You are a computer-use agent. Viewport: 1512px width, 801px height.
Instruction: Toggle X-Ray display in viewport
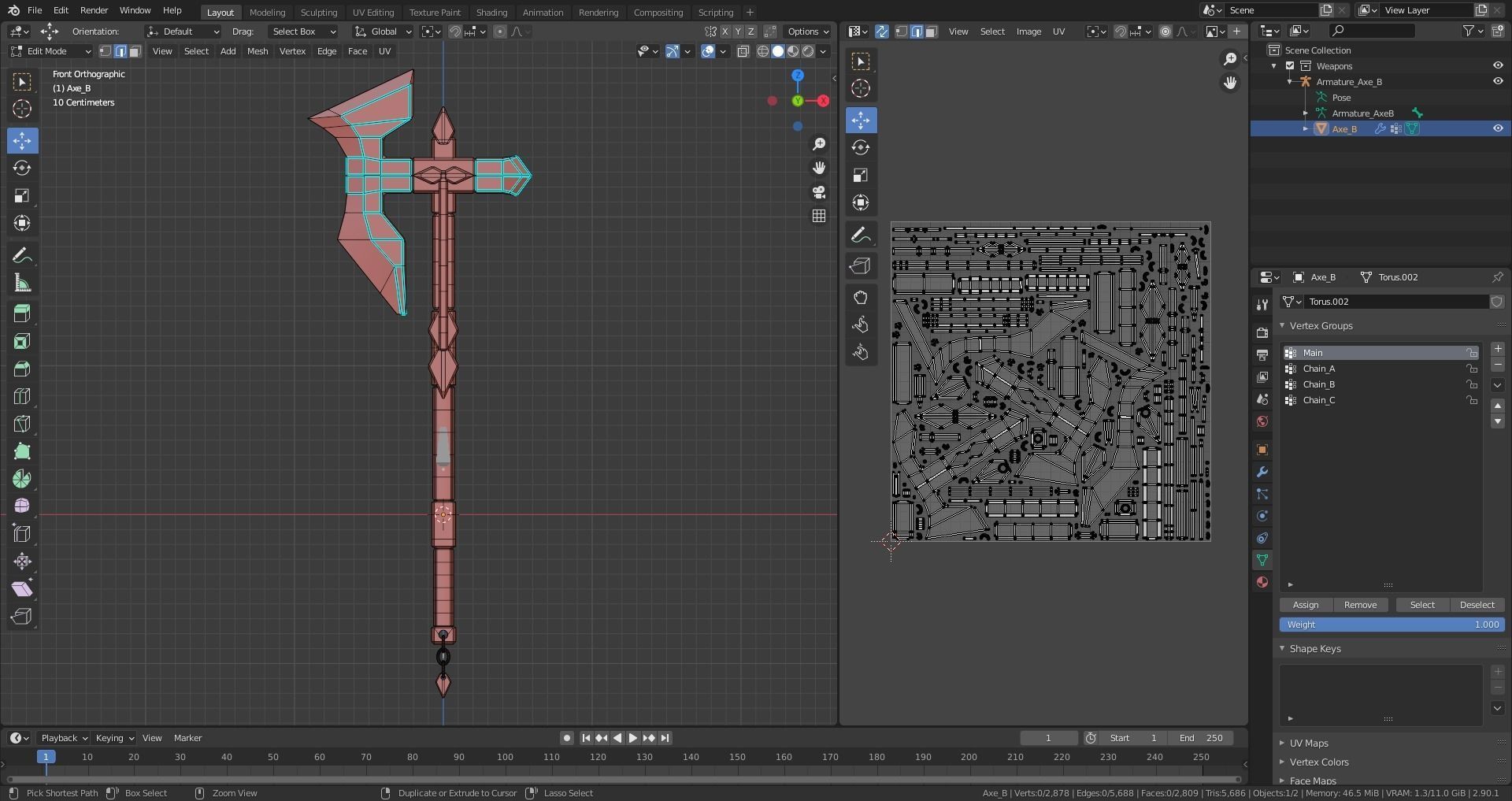(x=743, y=51)
